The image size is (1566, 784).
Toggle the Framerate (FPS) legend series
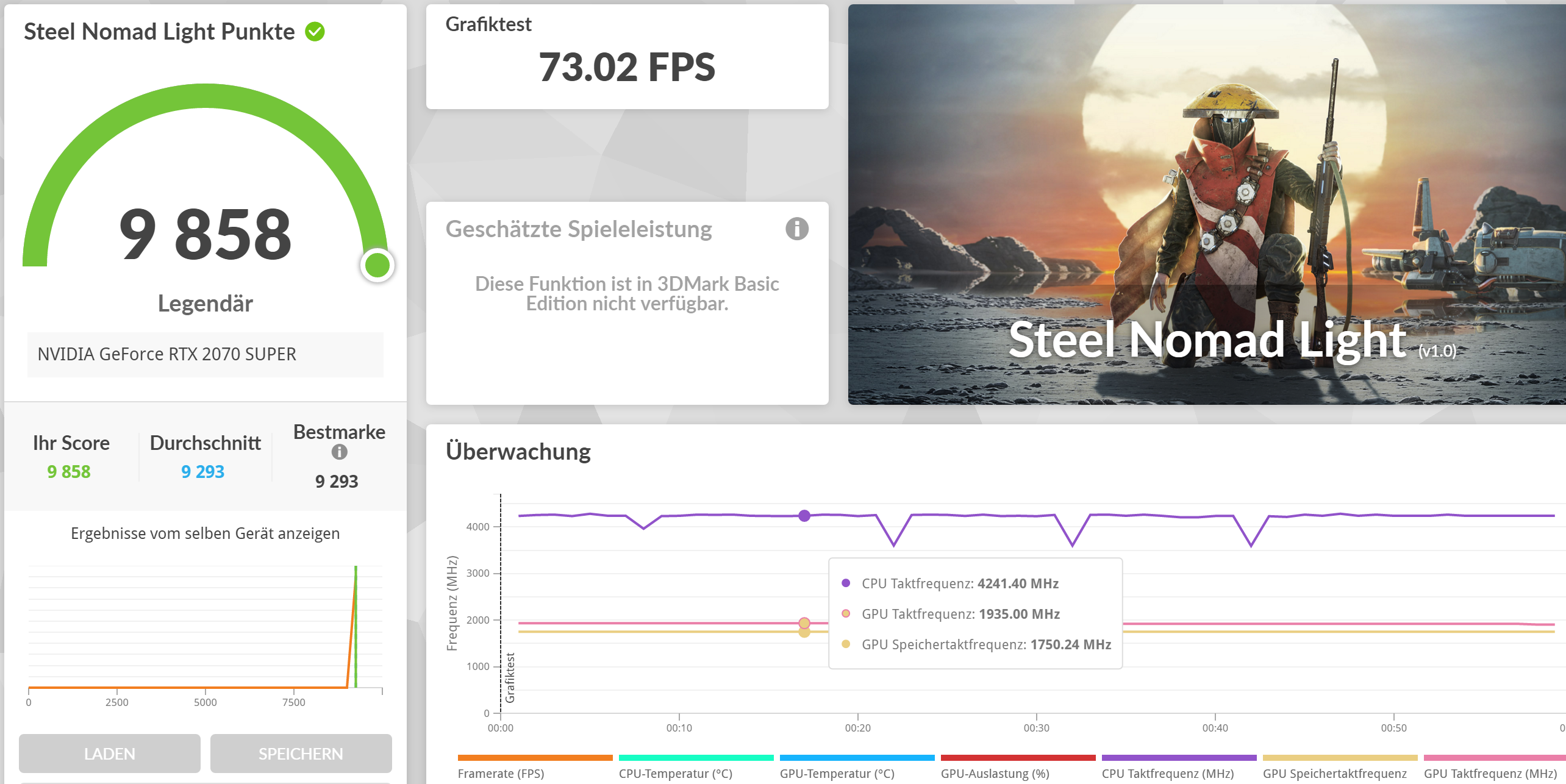click(501, 773)
